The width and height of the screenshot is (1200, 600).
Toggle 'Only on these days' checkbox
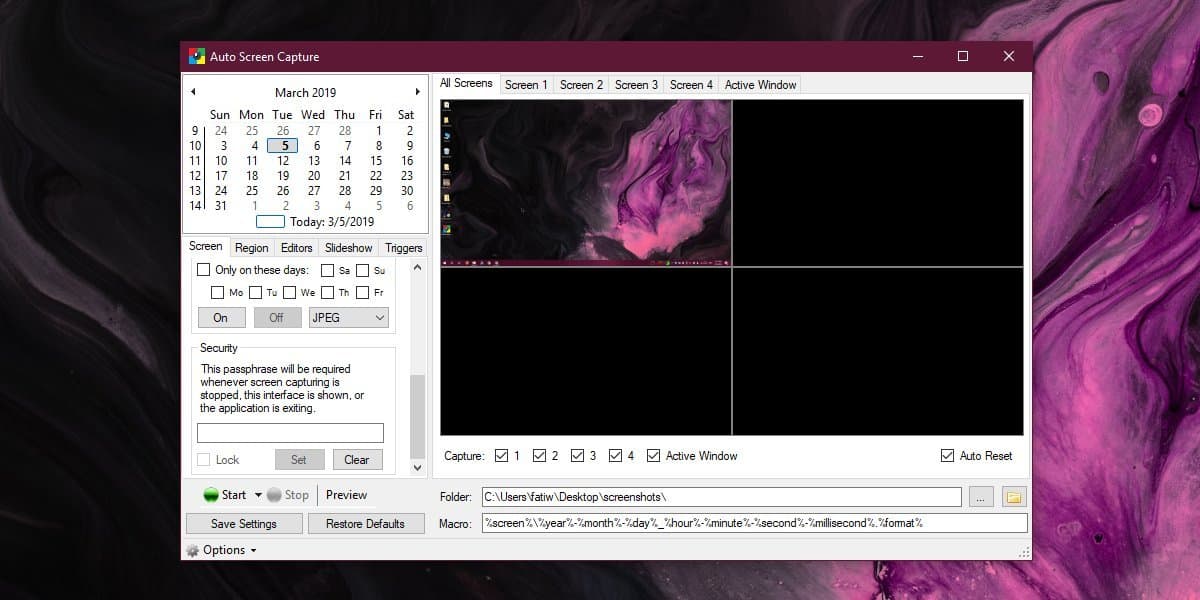[204, 270]
